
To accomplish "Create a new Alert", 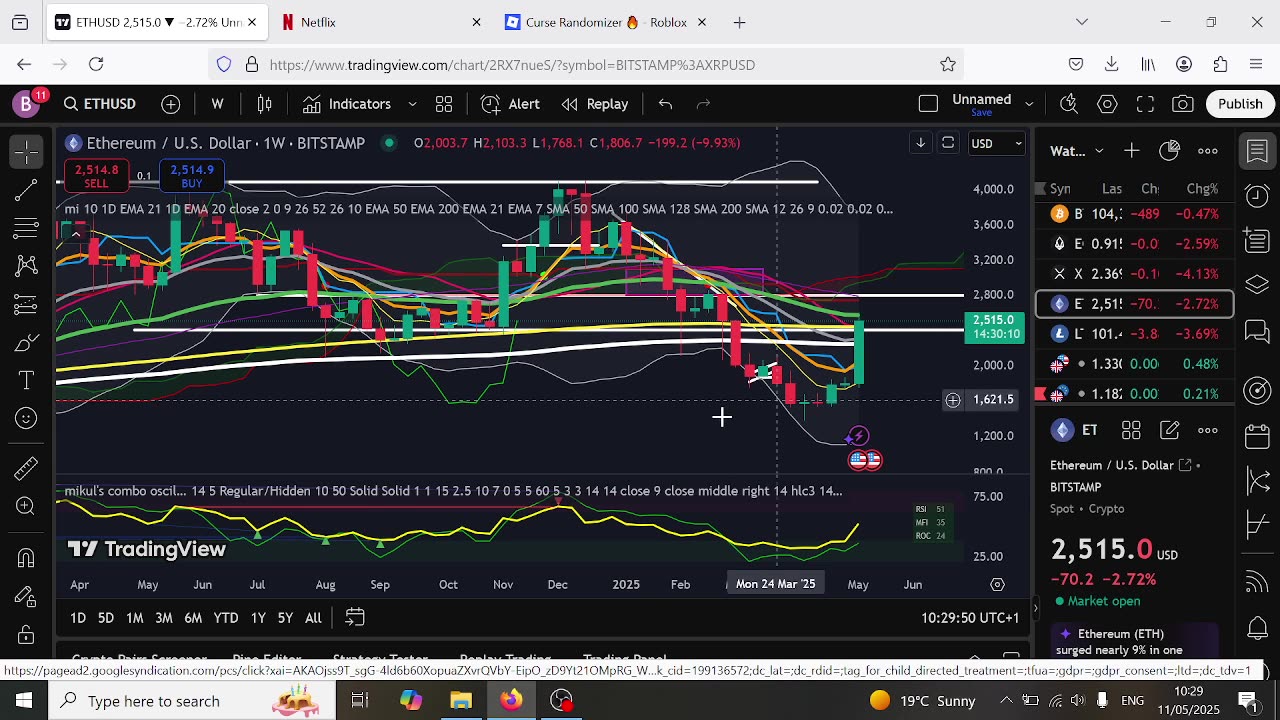I will [511, 104].
